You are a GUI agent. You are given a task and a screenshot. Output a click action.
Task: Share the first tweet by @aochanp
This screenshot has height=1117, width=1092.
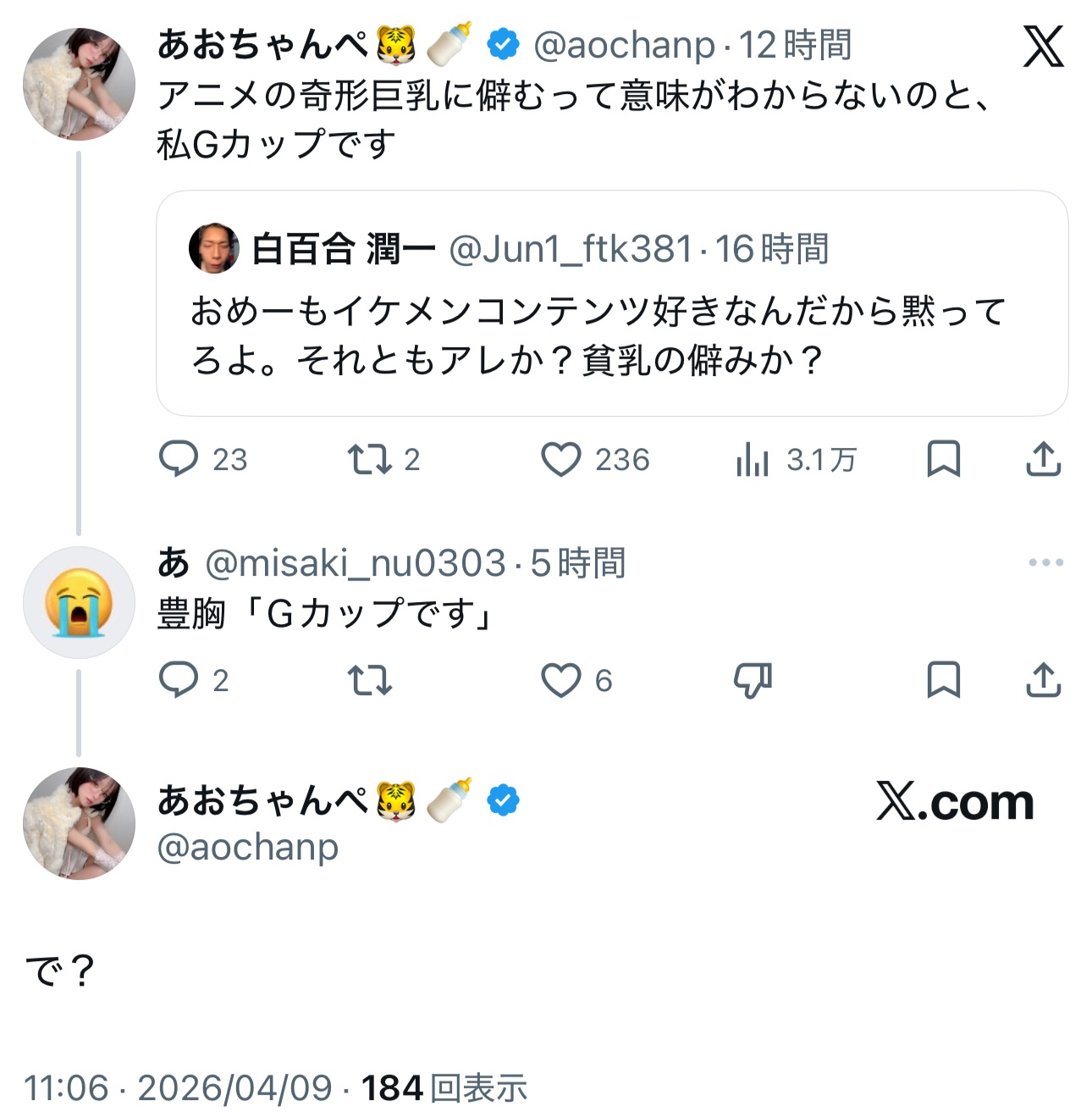tap(1043, 459)
